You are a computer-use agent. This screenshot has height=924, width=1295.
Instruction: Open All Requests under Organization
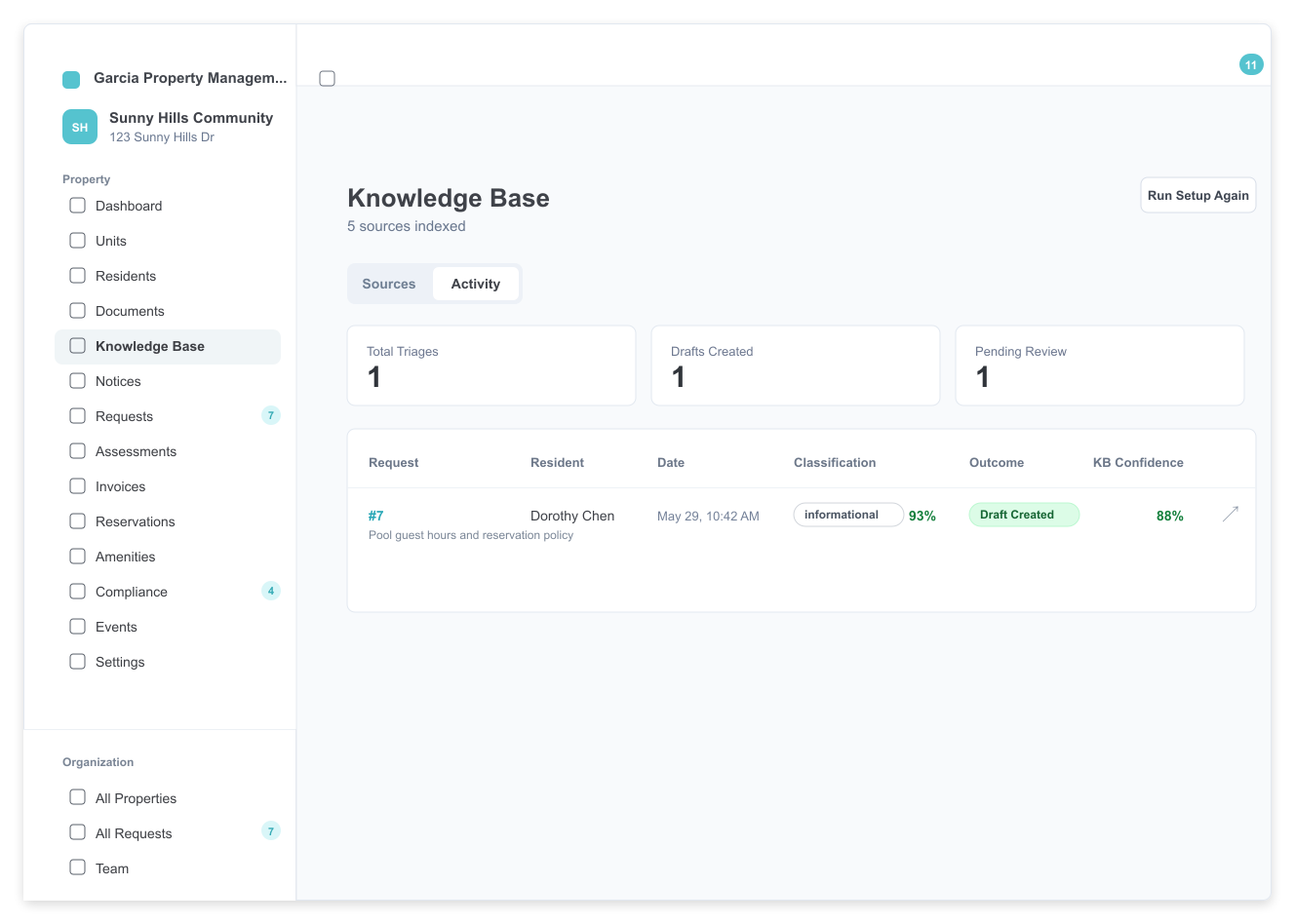pos(168,833)
